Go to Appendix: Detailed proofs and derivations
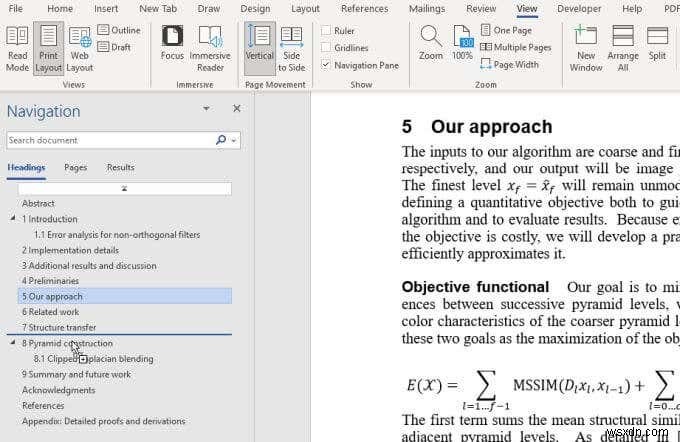 point(104,421)
